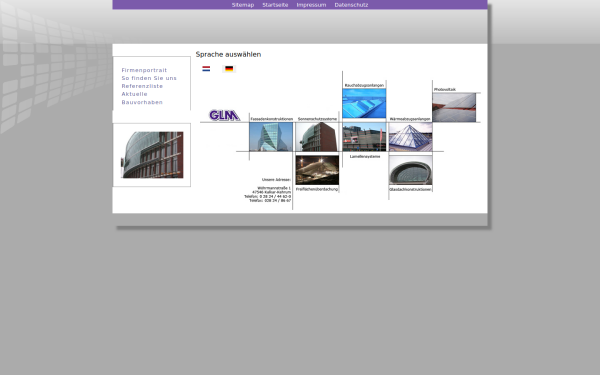Select the German flag language icon

229,69
